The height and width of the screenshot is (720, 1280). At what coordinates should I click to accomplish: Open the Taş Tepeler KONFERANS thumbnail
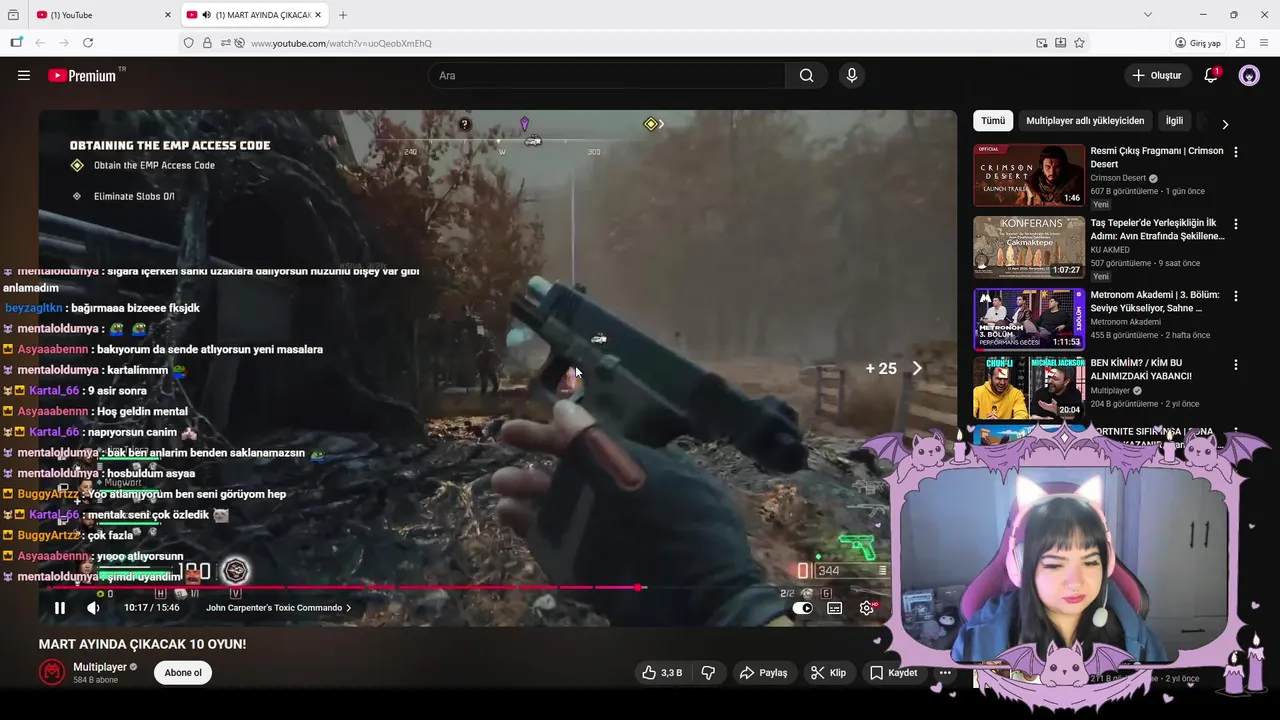pos(1029,247)
